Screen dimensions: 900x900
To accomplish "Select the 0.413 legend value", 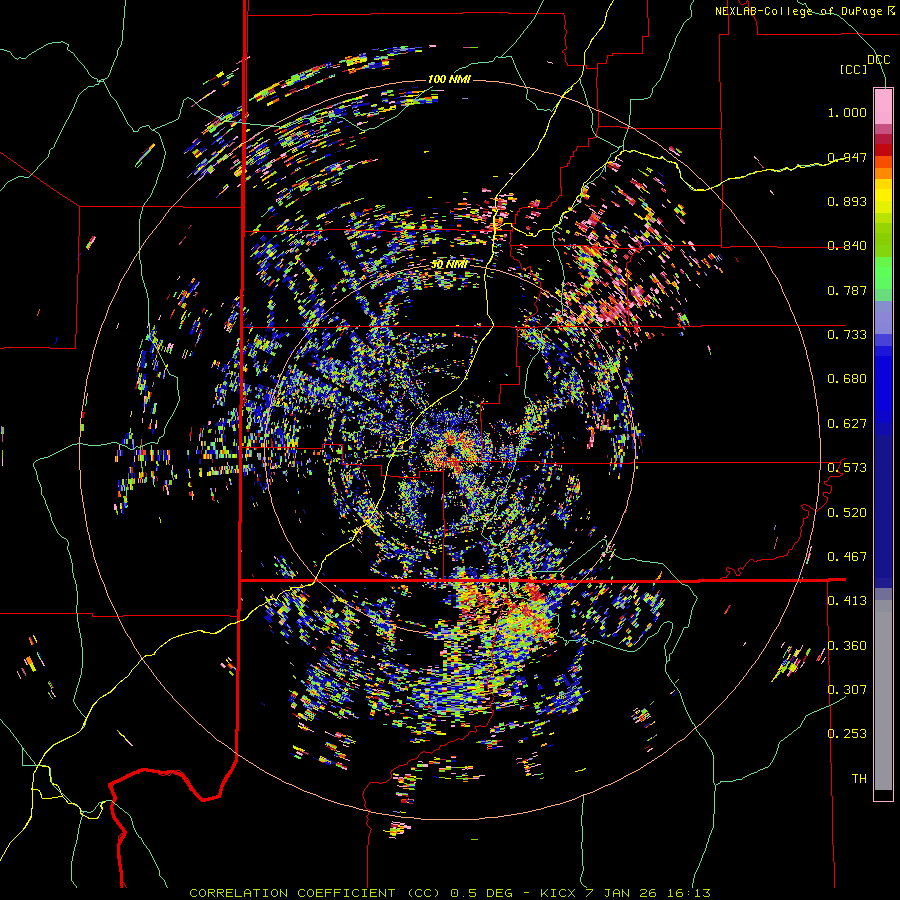I will [x=847, y=601].
